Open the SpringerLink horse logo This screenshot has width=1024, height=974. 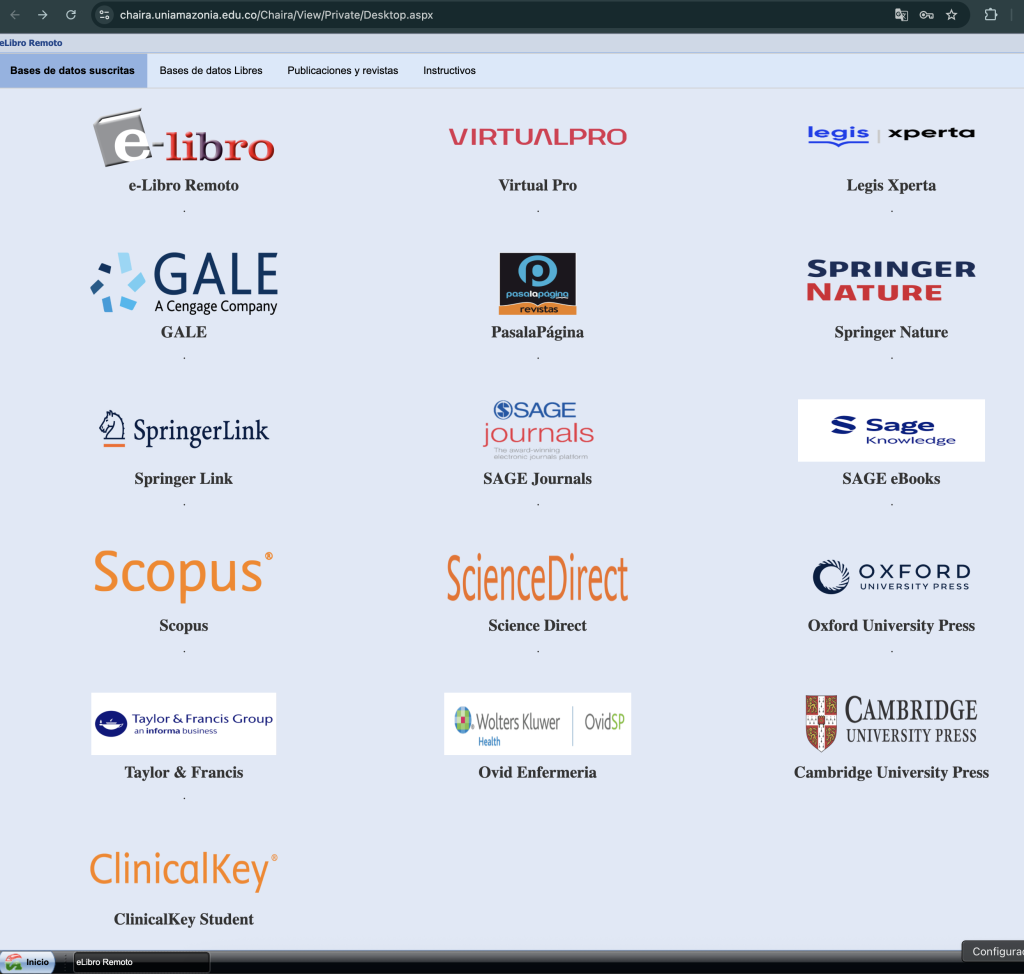pyautogui.click(x=184, y=429)
